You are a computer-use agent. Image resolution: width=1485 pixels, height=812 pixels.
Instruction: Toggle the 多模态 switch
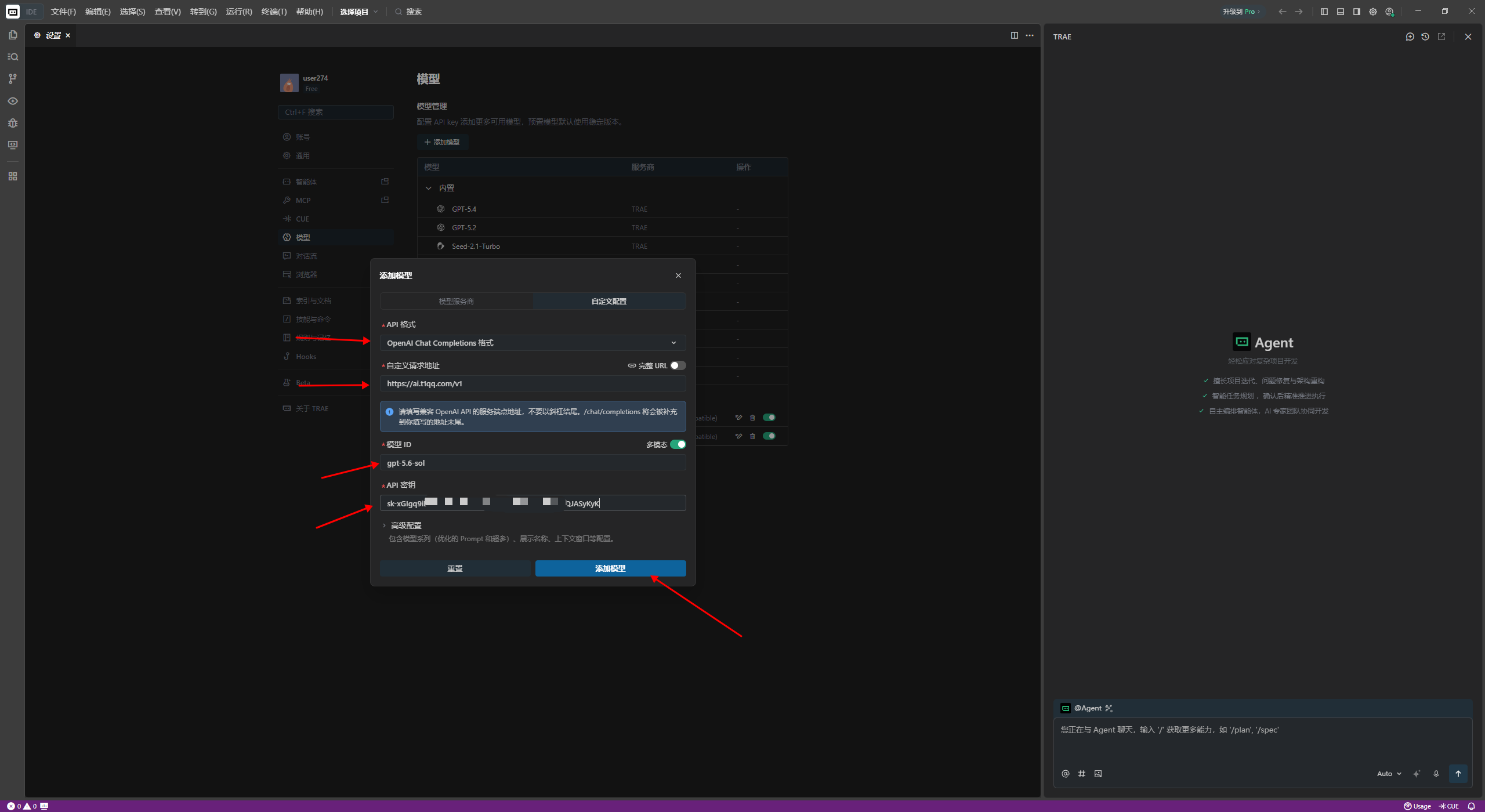tap(678, 444)
